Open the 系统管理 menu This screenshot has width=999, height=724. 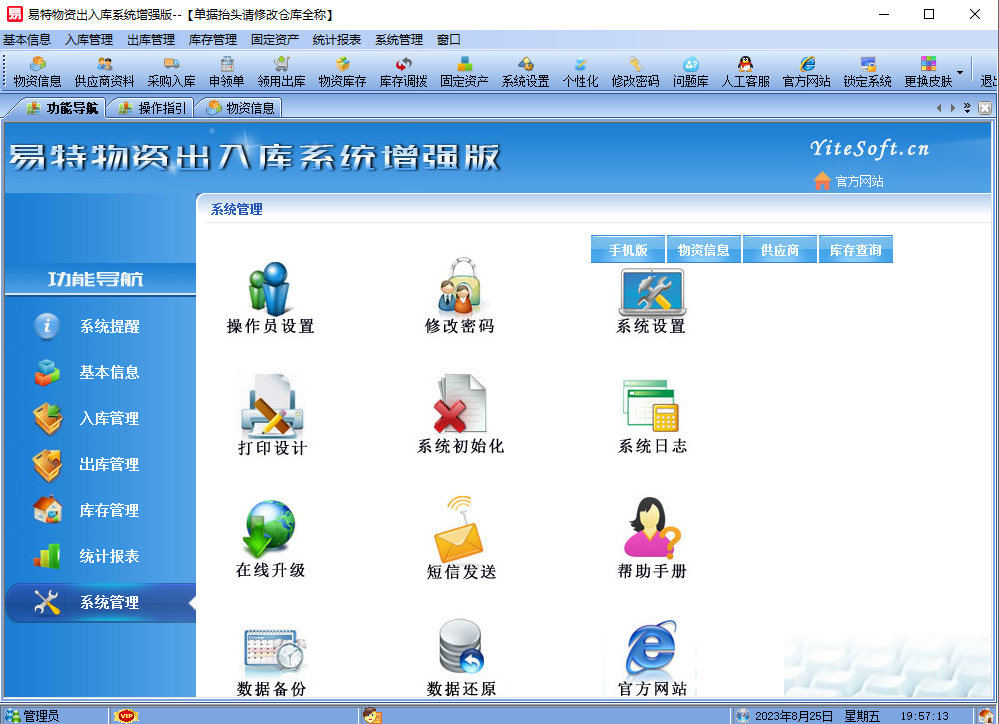pos(399,40)
